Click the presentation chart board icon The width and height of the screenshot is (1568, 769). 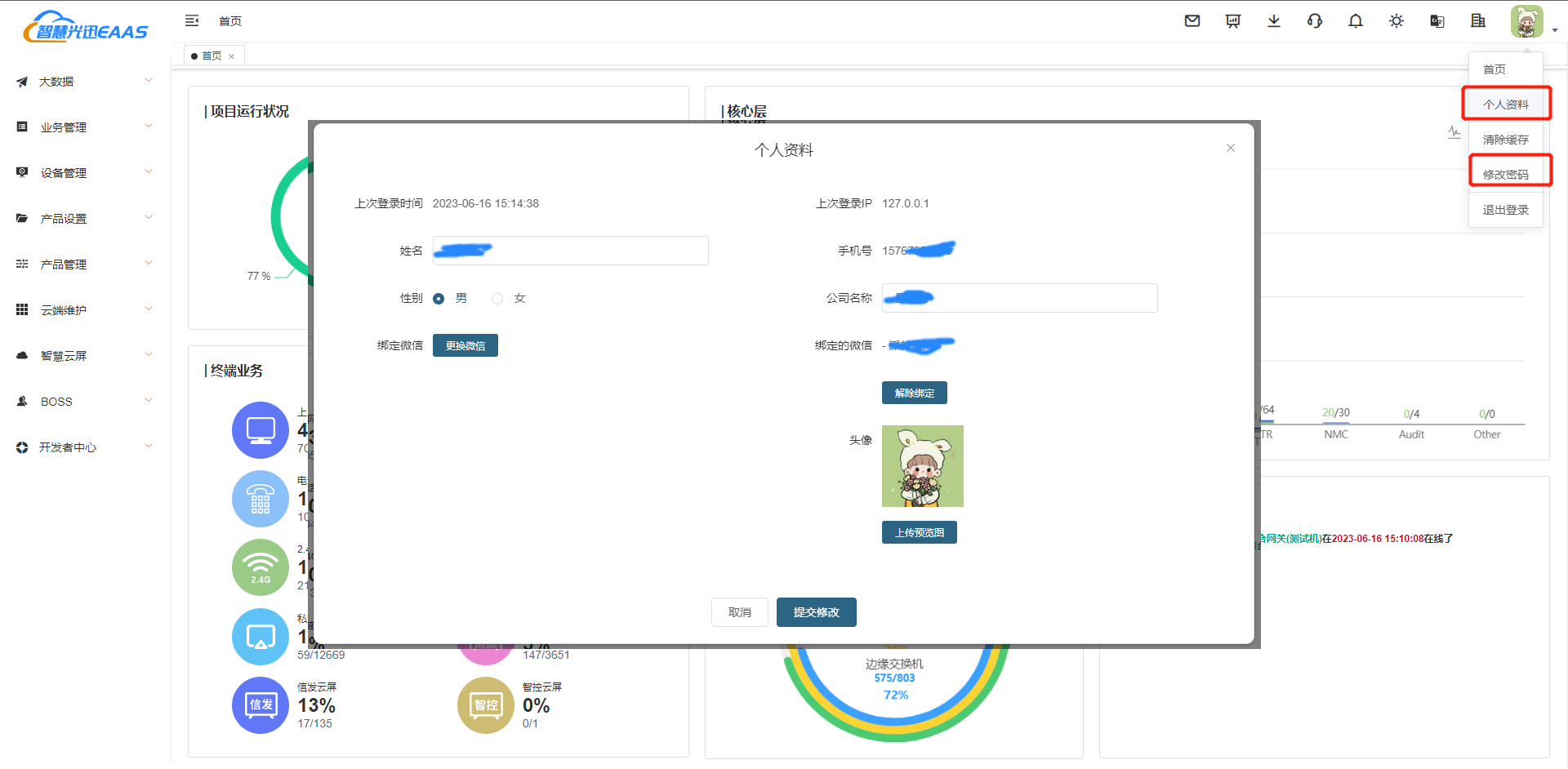[1233, 21]
